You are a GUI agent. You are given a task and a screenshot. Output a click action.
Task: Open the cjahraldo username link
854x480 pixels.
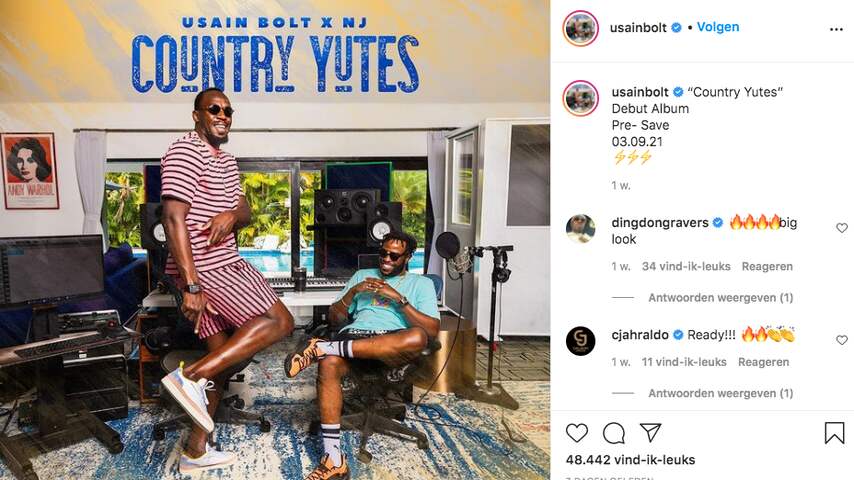pos(640,335)
